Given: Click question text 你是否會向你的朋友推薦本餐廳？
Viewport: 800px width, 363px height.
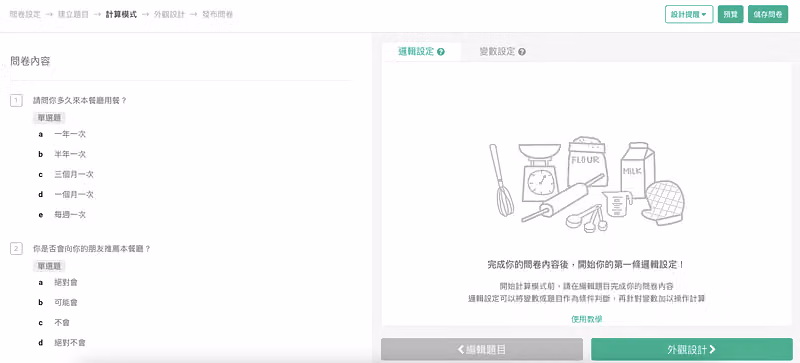Looking at the screenshot, I should click(x=92, y=249).
